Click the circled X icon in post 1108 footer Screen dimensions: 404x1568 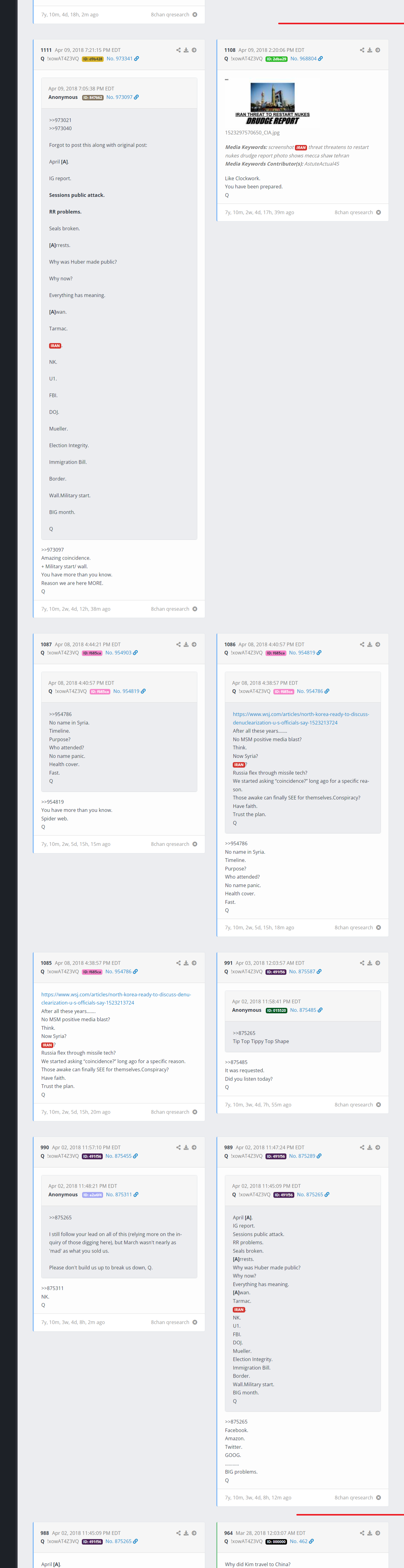[379, 212]
